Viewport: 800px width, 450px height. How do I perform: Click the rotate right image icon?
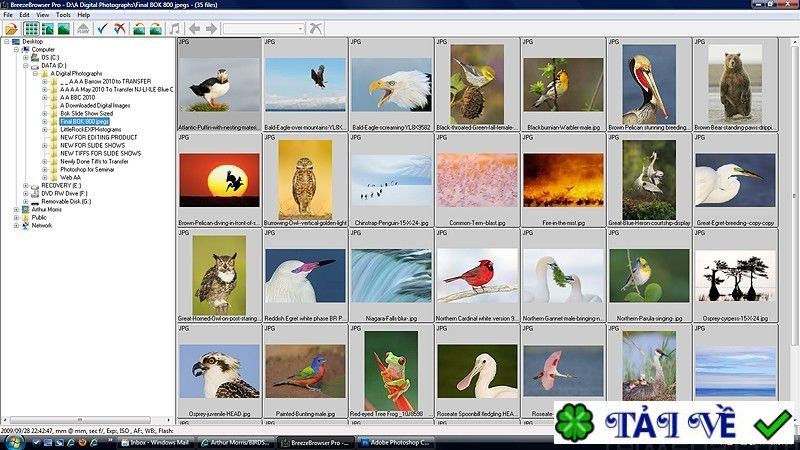tap(156, 29)
